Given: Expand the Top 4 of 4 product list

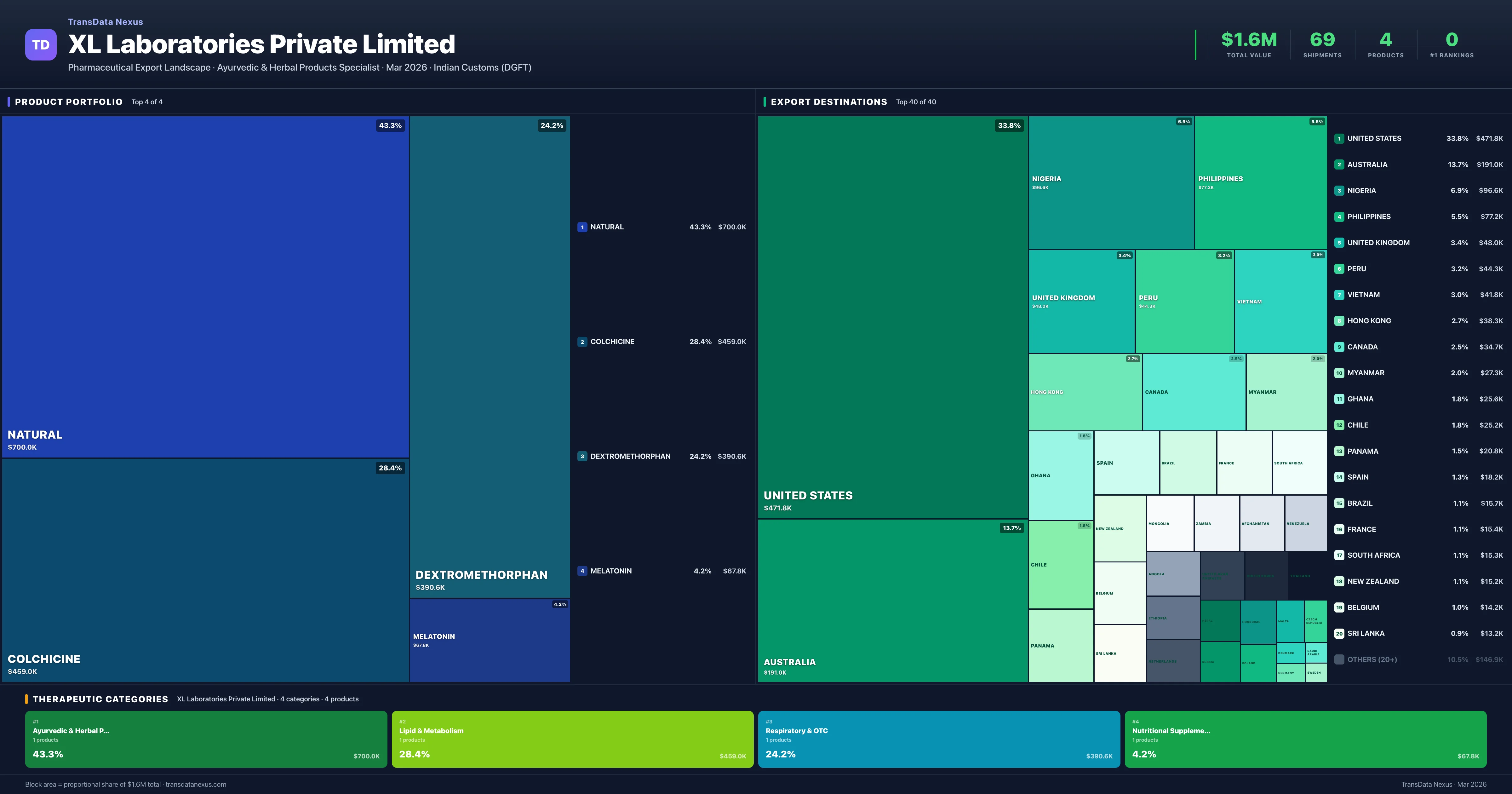Looking at the screenshot, I should coord(147,101).
